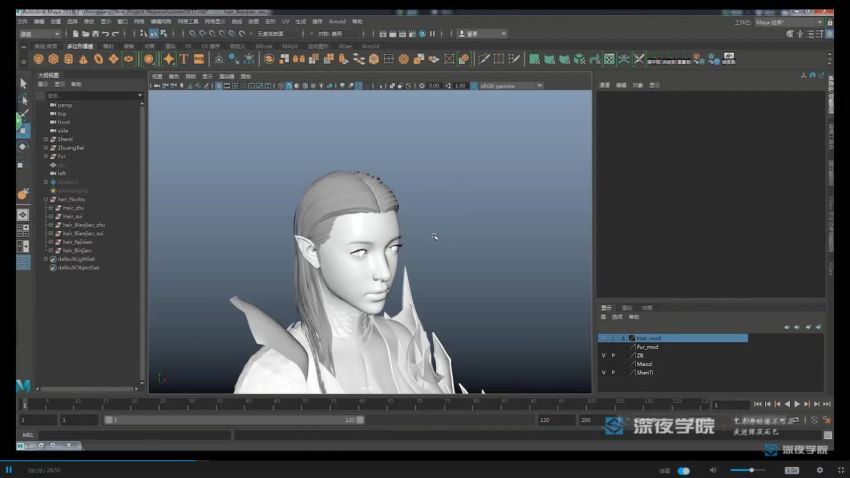The width and height of the screenshot is (850, 478).
Task: Select the Lasso tool in toolbox
Action: (23, 100)
